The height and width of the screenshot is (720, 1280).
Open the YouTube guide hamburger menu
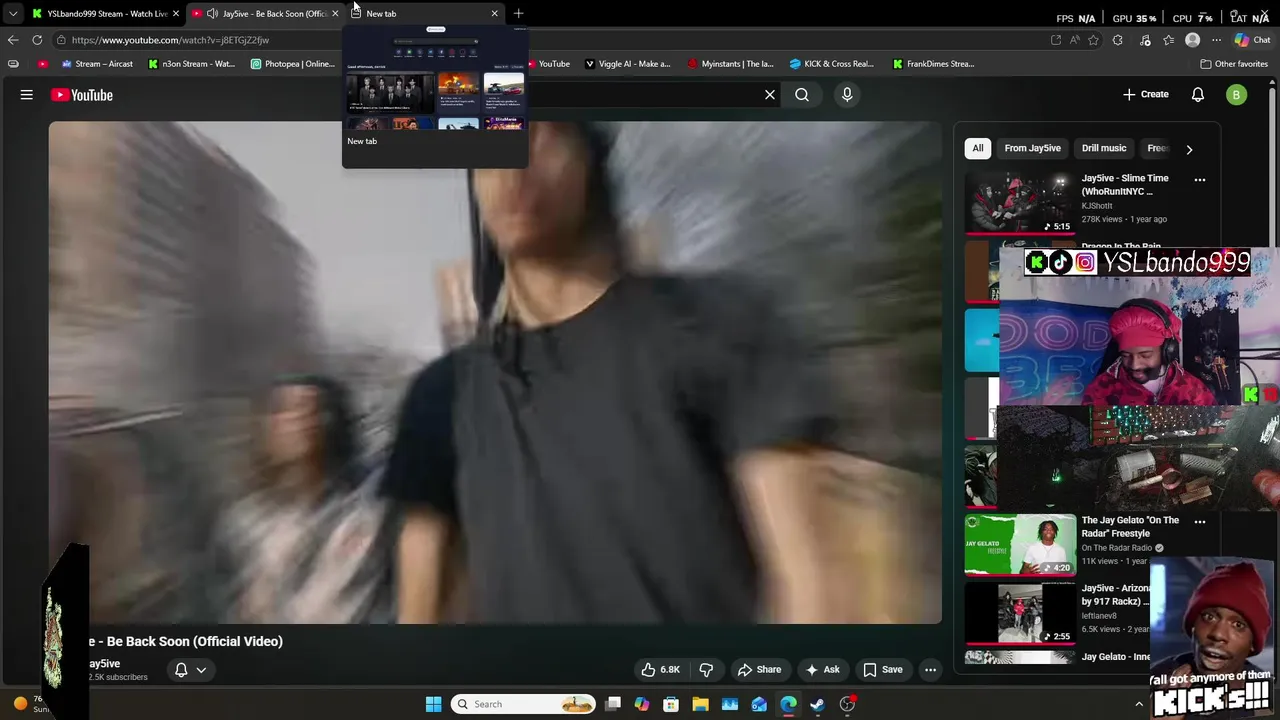click(x=27, y=95)
